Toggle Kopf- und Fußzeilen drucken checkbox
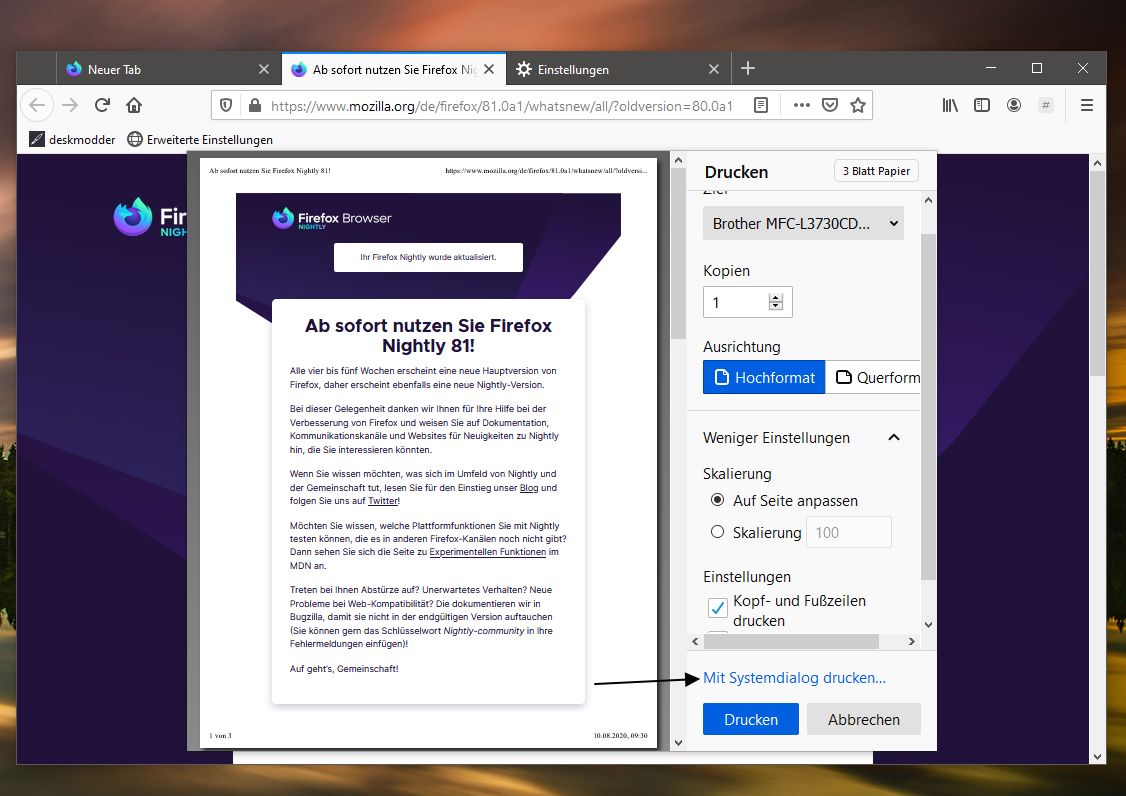Screen dimensions: 1126x796 717,608
